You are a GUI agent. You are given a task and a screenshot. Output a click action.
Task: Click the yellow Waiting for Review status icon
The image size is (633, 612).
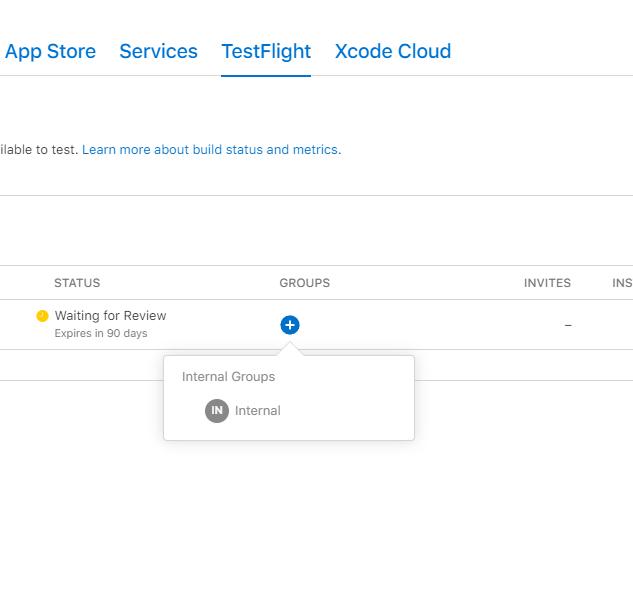(x=42, y=316)
